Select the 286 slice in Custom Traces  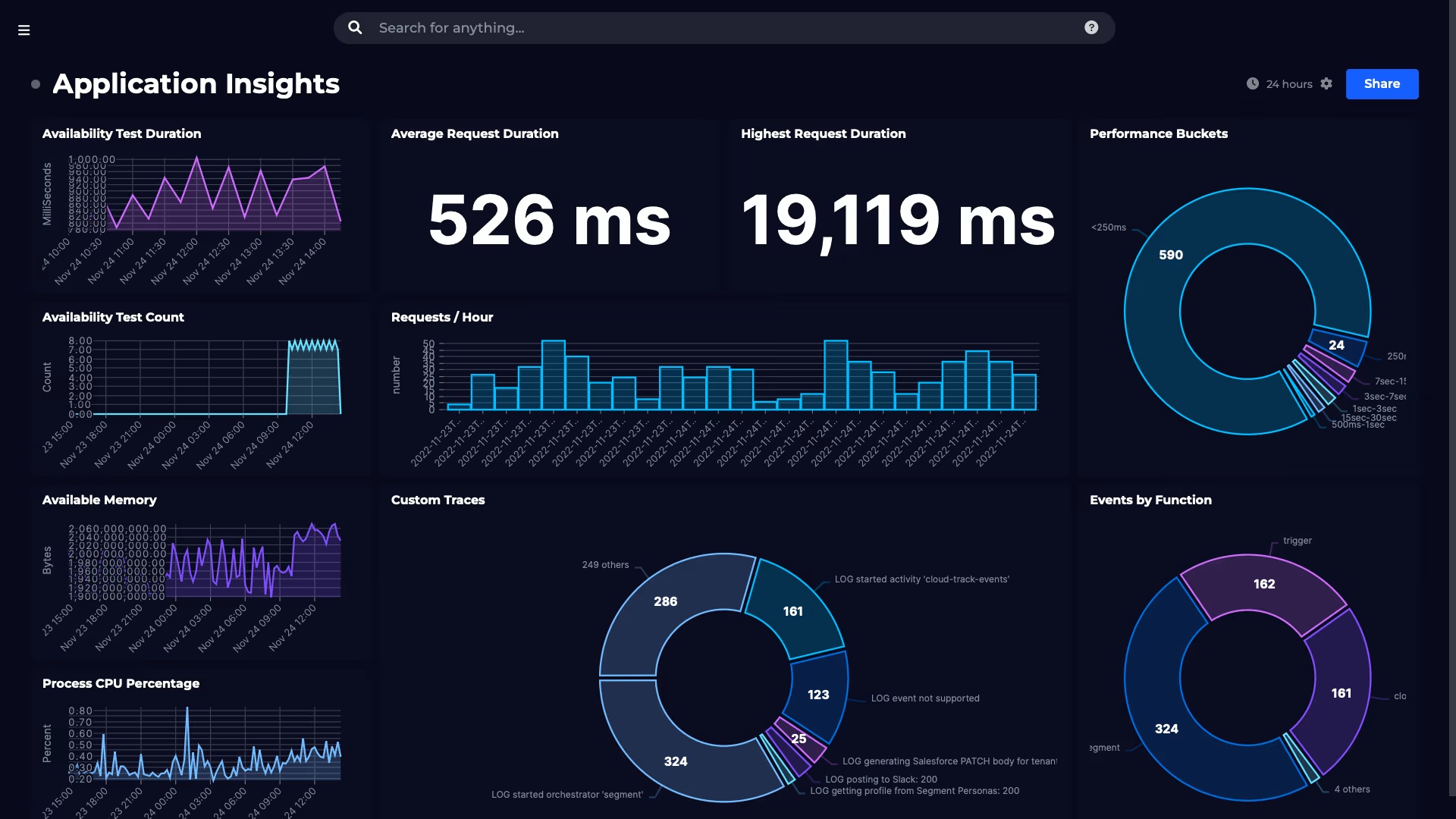[665, 601]
